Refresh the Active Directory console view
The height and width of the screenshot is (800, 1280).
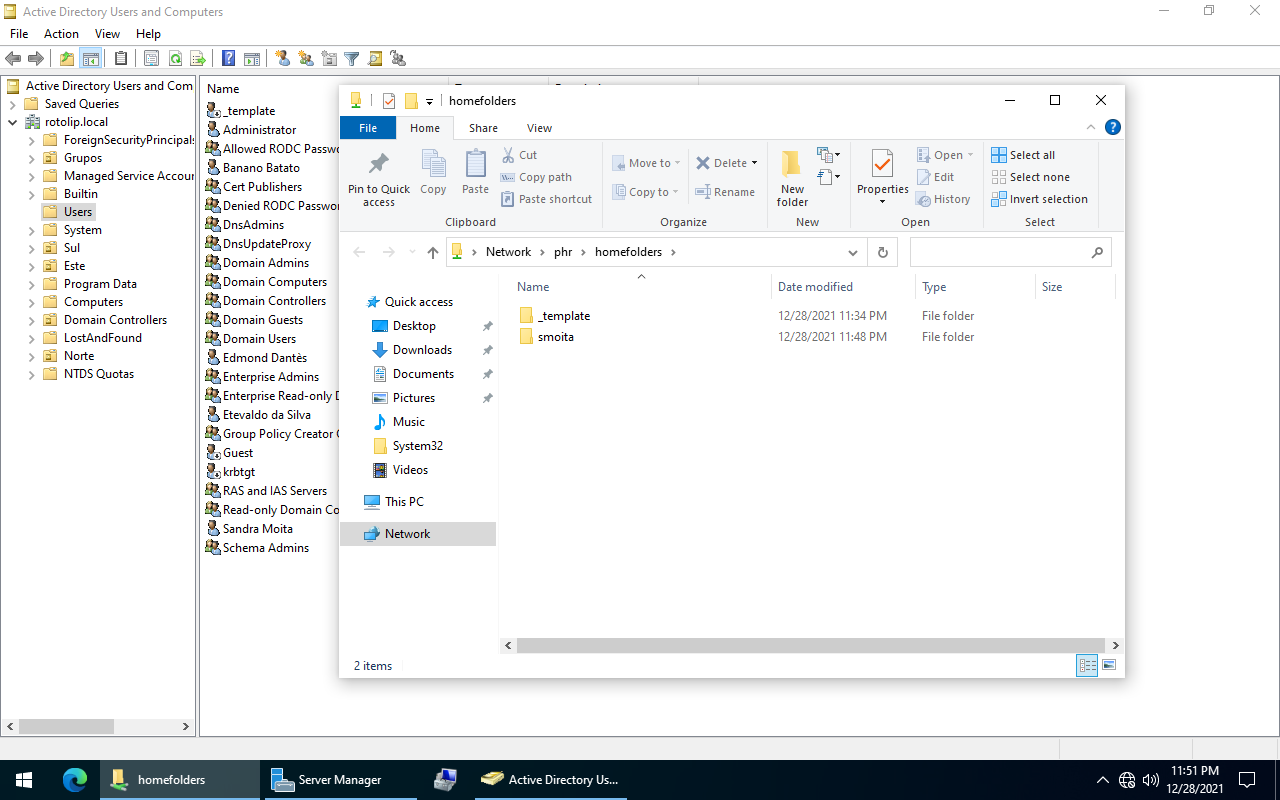pos(174,58)
